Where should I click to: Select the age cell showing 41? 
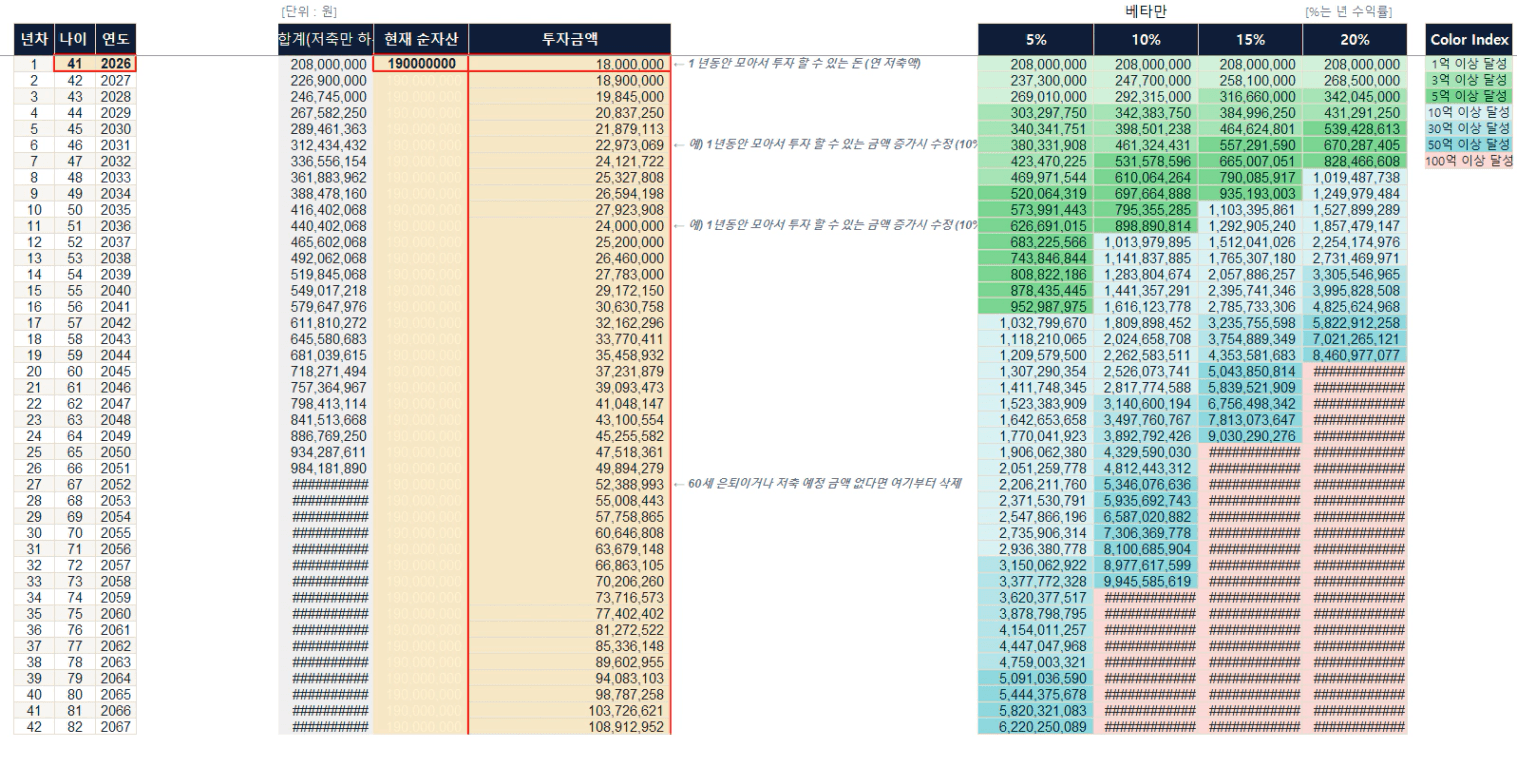(x=74, y=63)
